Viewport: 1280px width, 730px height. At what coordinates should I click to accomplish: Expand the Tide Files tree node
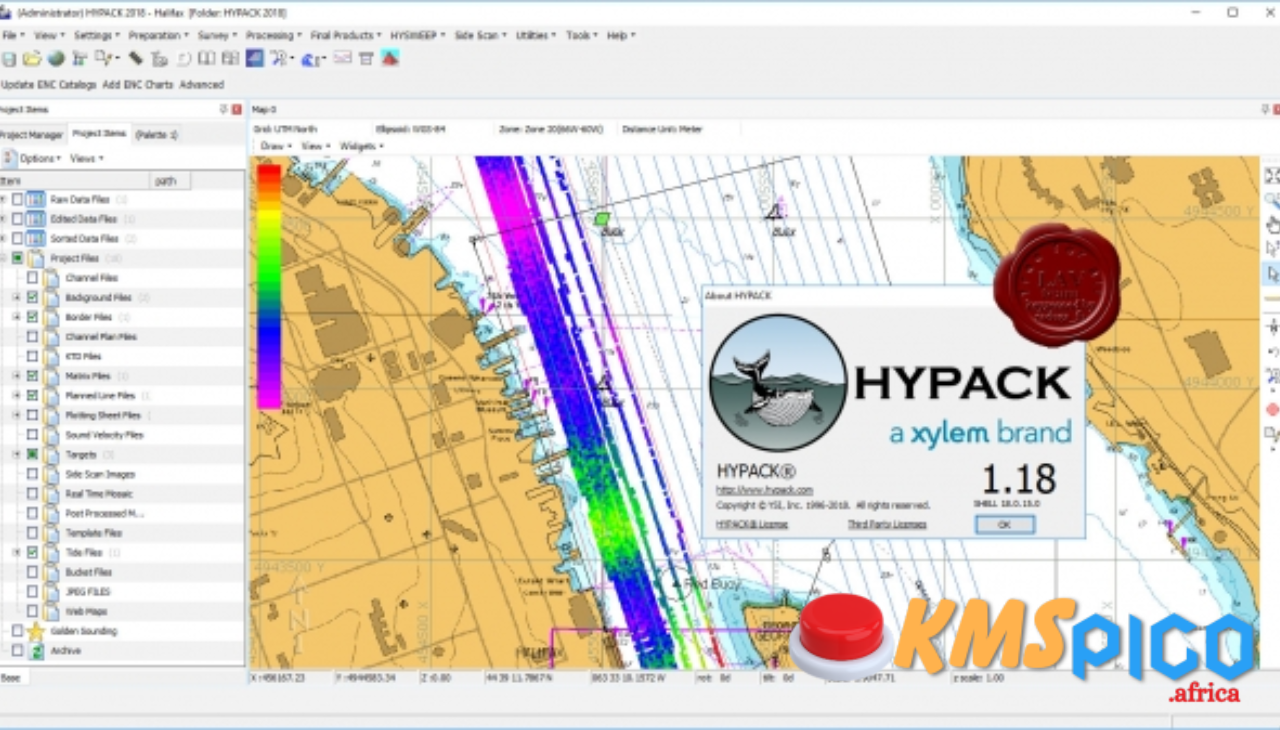(x=16, y=552)
